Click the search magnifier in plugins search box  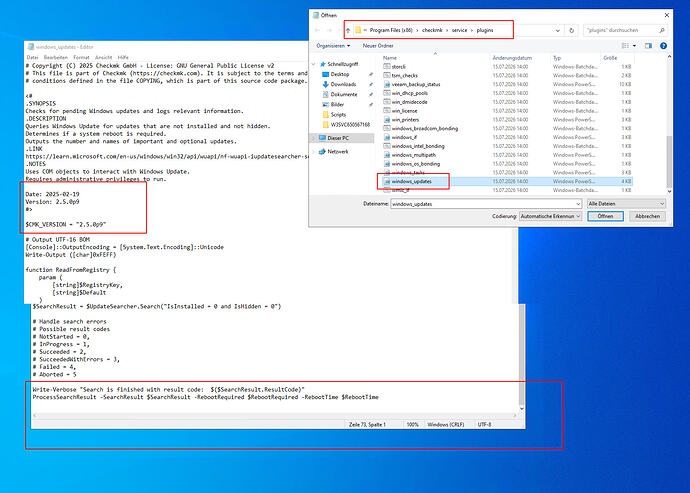[x=661, y=30]
